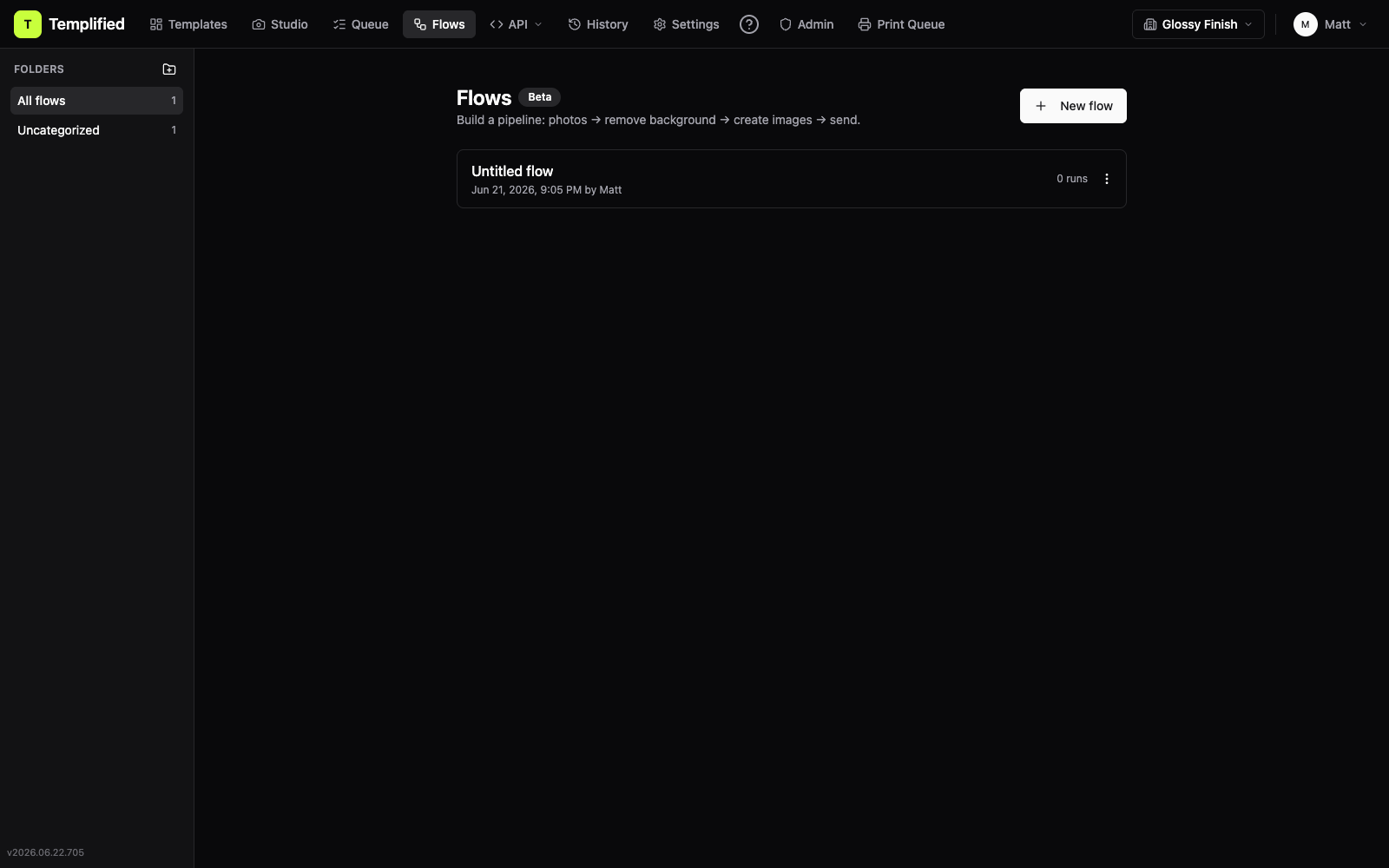Click the FOLDERS sidebar header

(39, 69)
